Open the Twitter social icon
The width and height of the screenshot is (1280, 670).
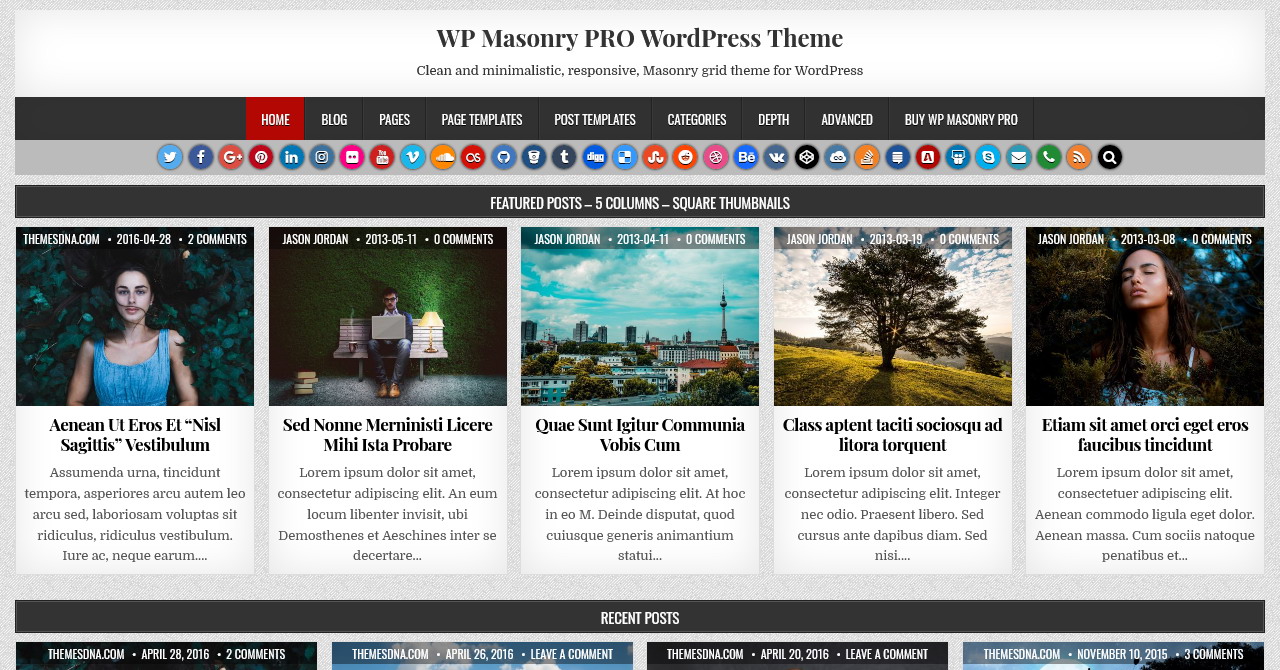[170, 157]
